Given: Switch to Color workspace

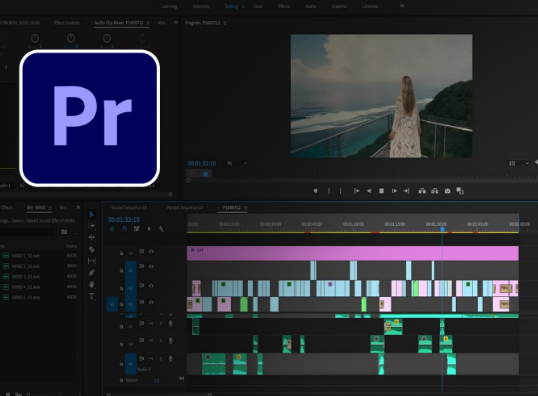Looking at the screenshot, I should point(258,6).
